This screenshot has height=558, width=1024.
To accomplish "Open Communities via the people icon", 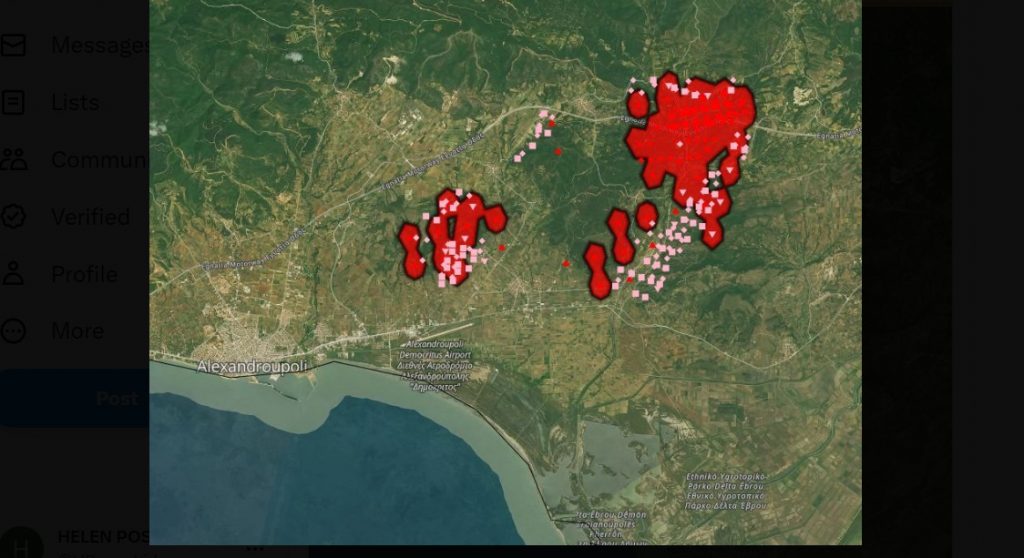I will tap(13, 159).
